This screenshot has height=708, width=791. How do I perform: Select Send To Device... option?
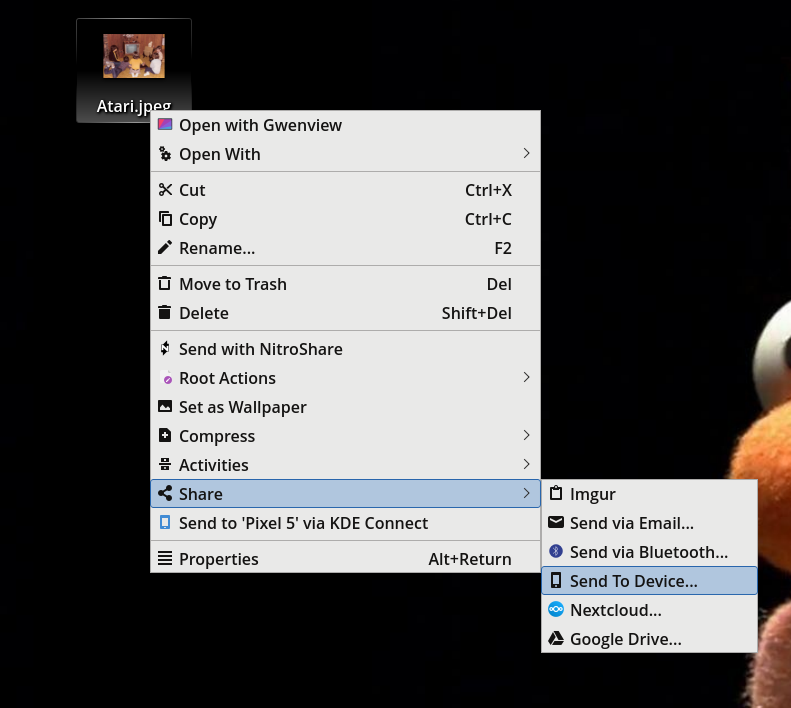(649, 580)
